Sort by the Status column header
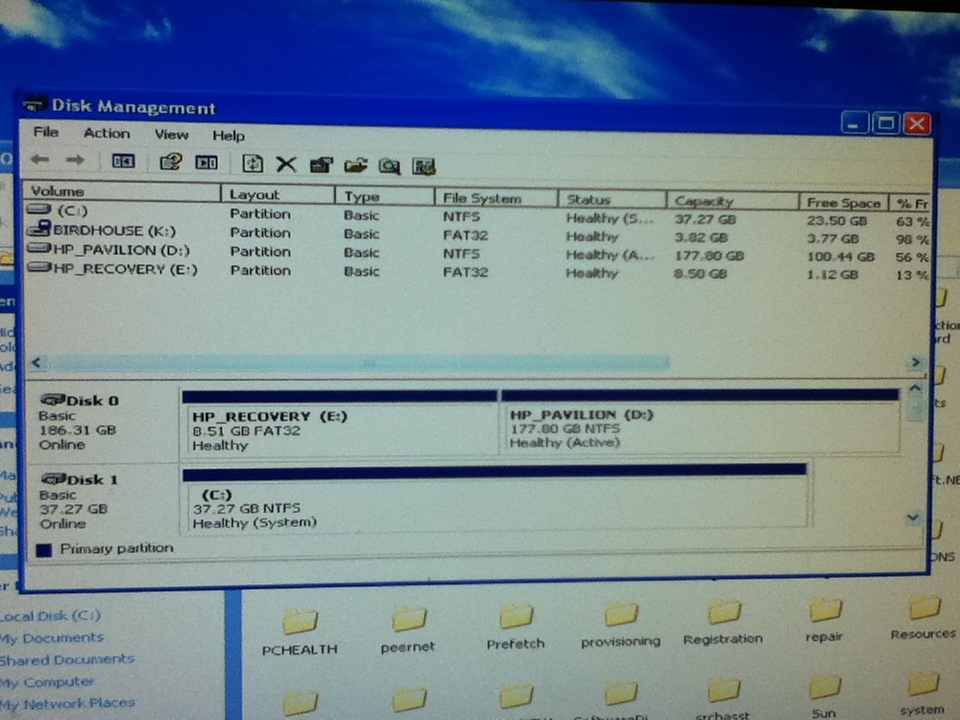The image size is (960, 720). click(612, 200)
